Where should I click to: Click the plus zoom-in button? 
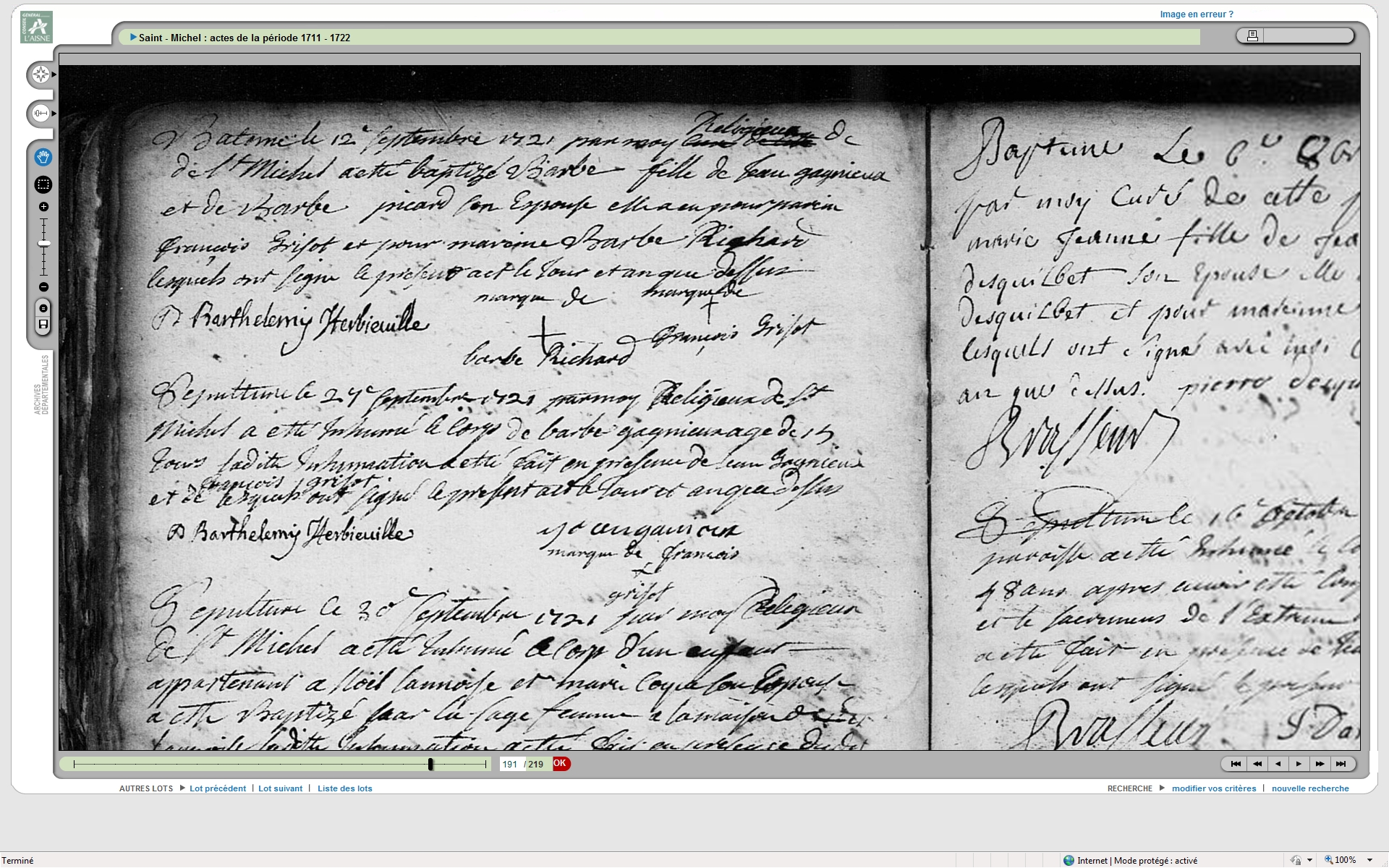coord(43,207)
